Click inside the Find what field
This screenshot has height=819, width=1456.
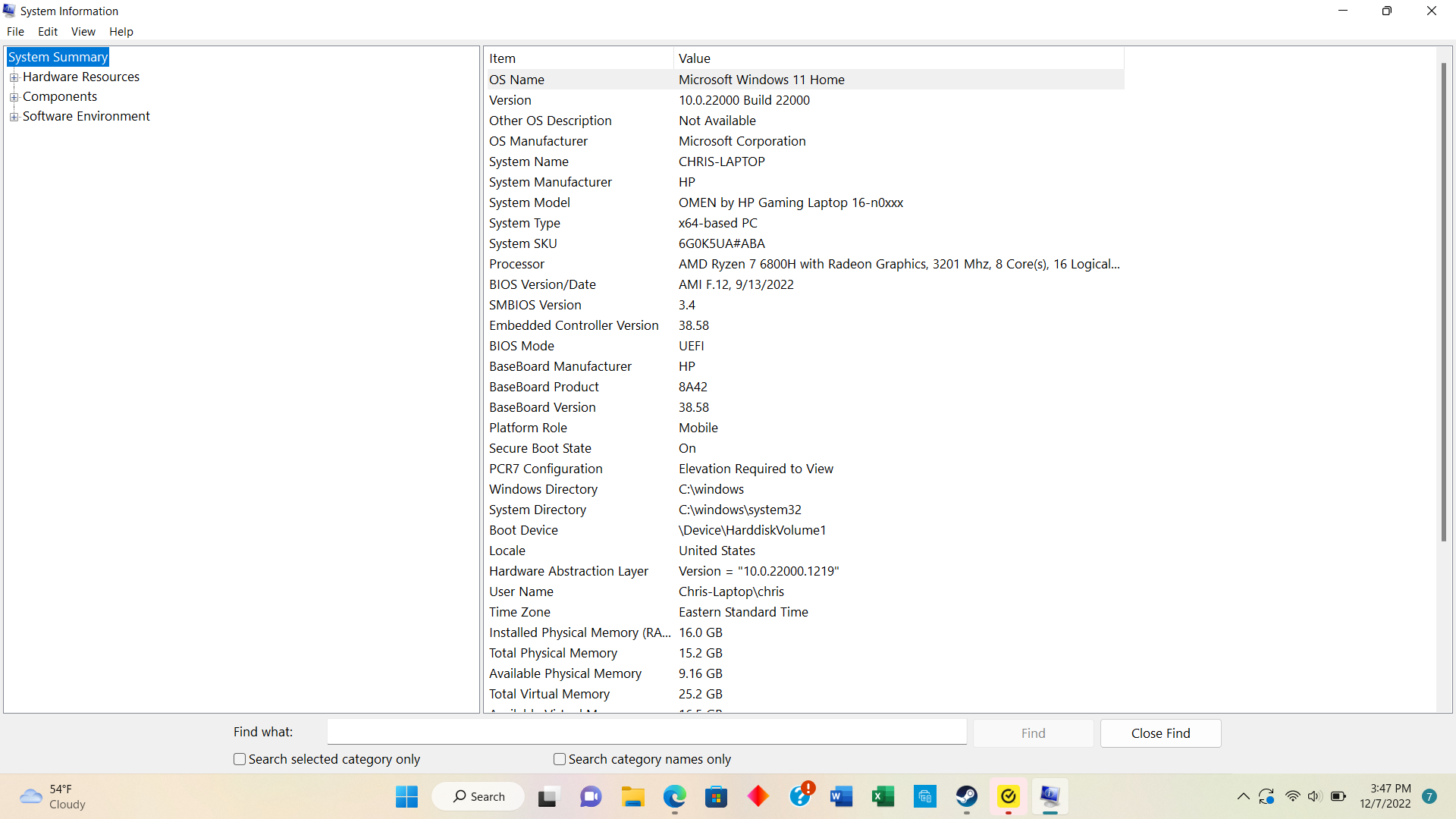point(646,731)
